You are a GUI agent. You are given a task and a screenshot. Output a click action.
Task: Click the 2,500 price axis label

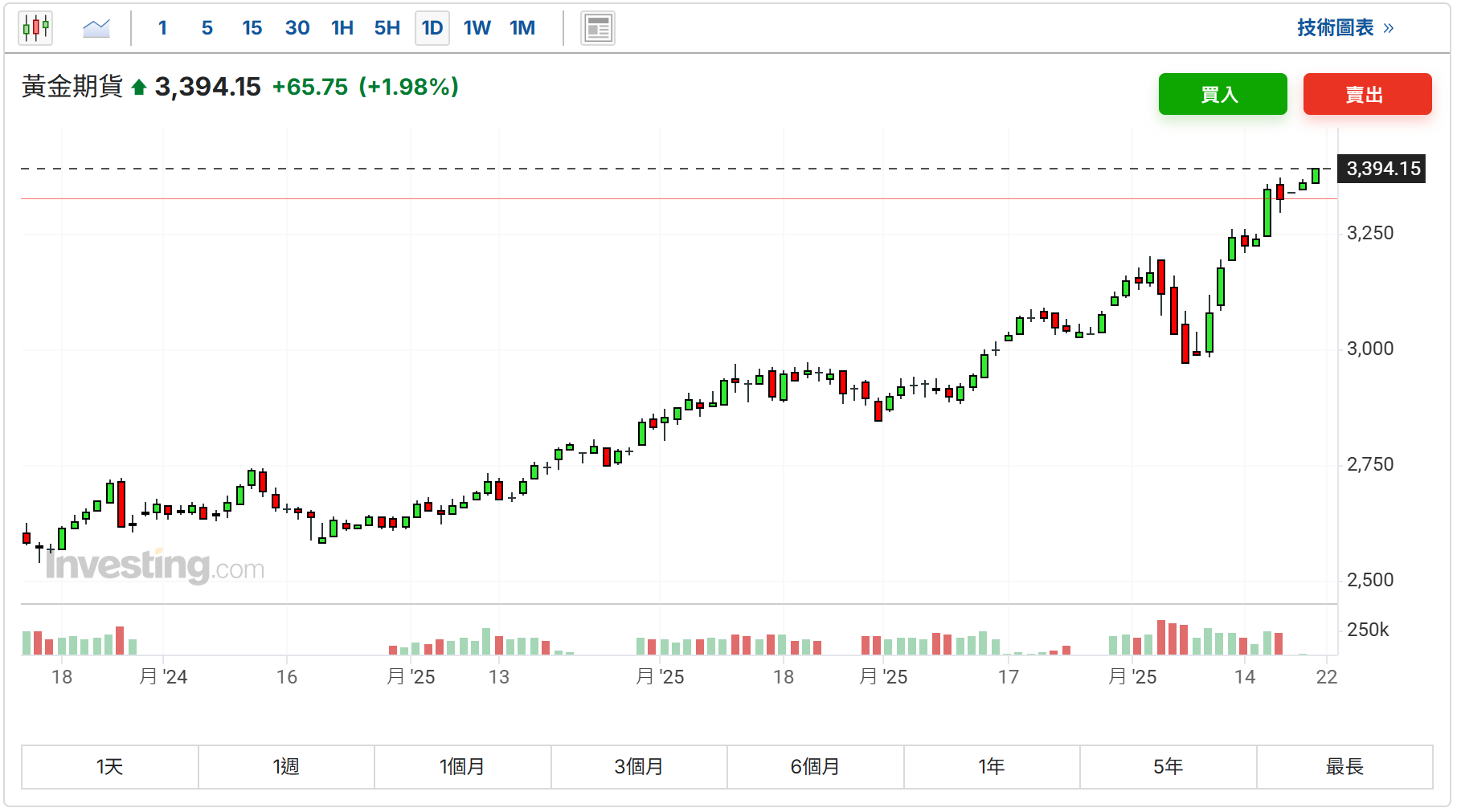point(1370,580)
